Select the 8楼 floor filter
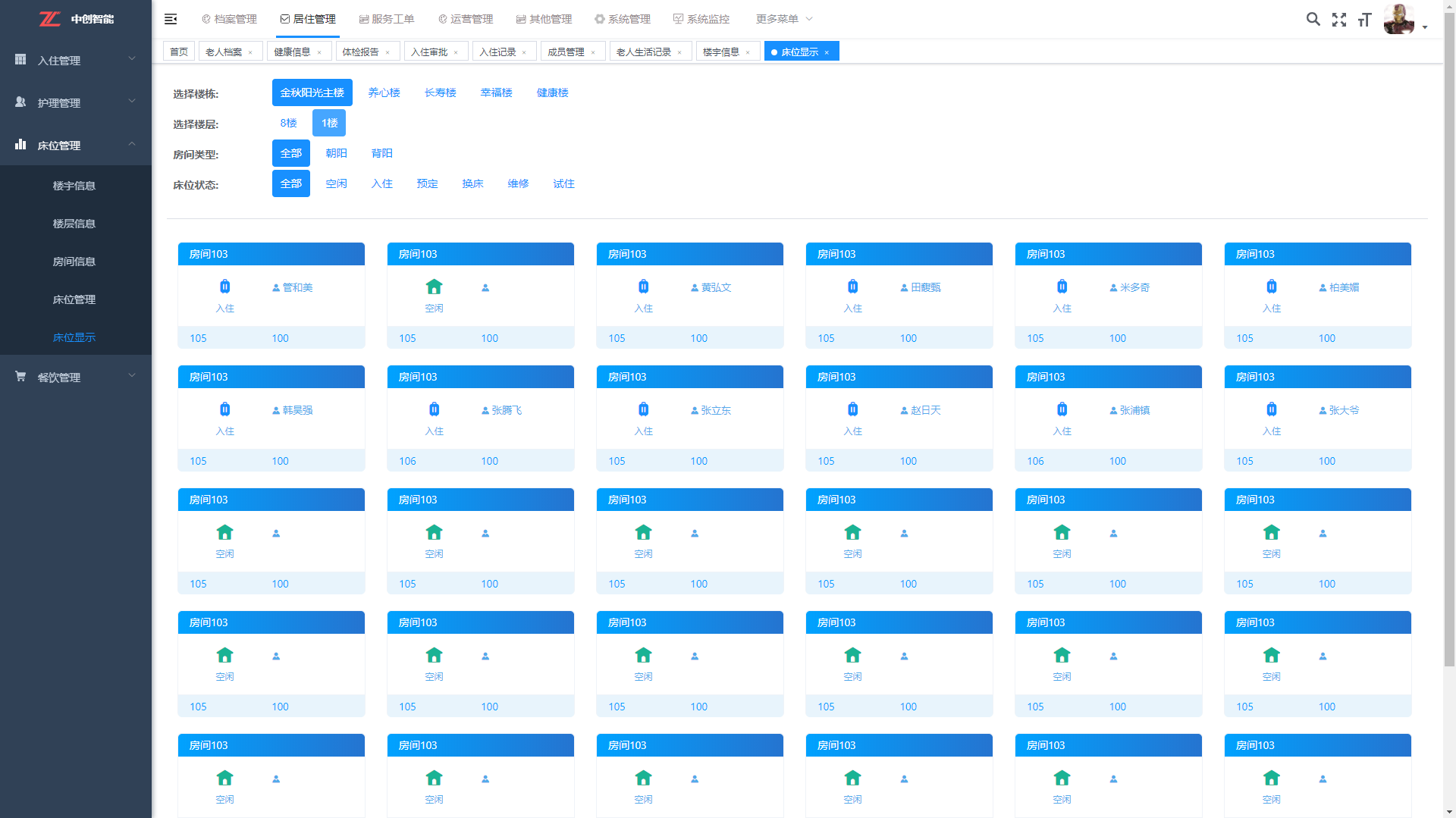The height and width of the screenshot is (818, 1456). pos(288,123)
